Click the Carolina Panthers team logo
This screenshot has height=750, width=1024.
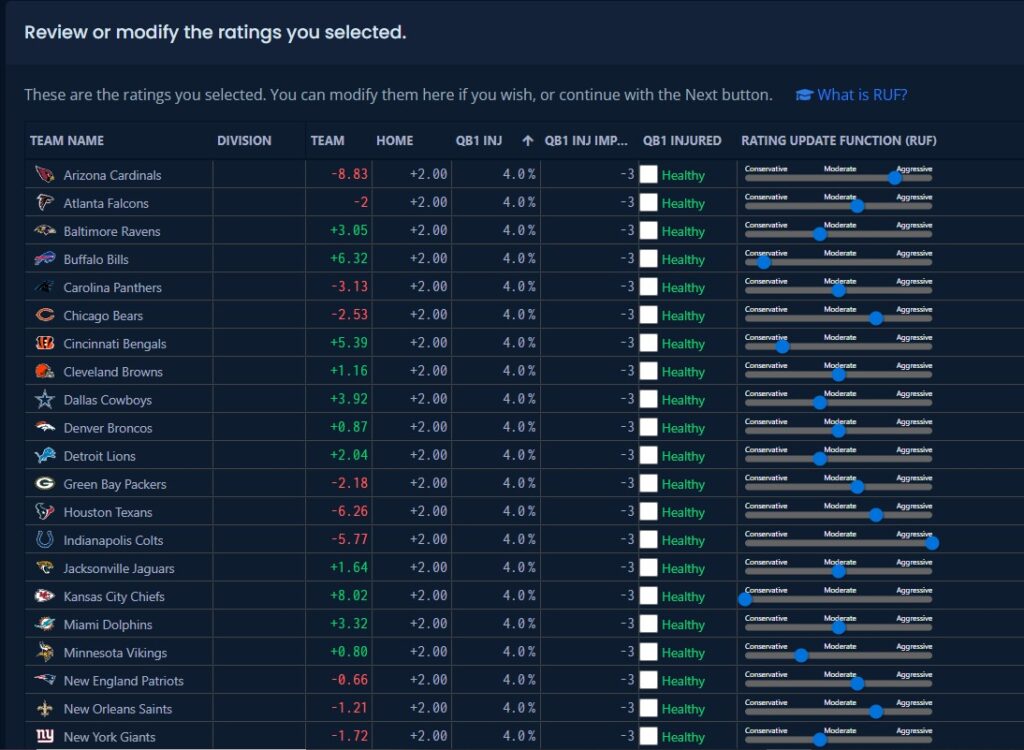pos(44,287)
